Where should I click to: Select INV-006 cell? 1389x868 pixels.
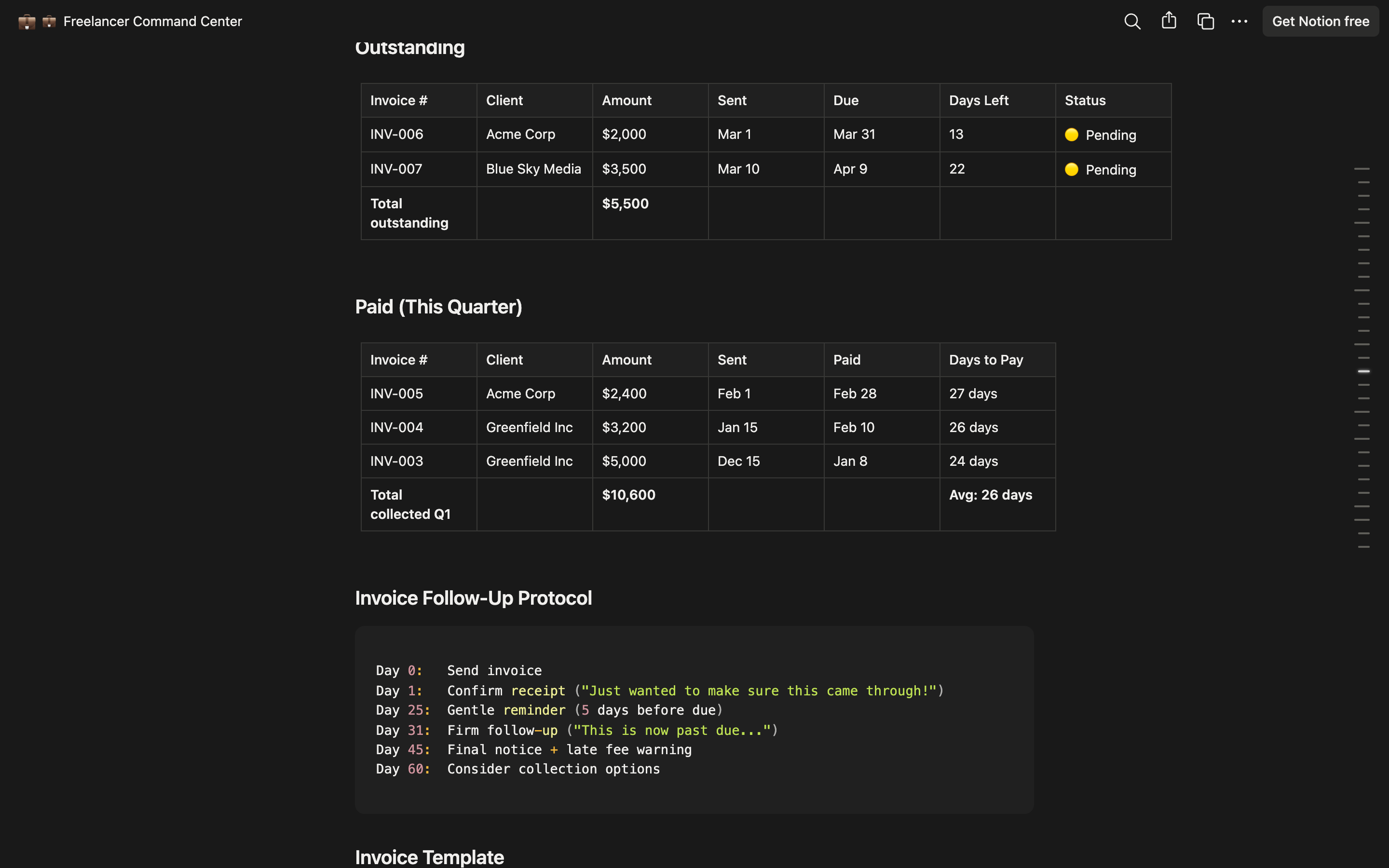(419, 135)
